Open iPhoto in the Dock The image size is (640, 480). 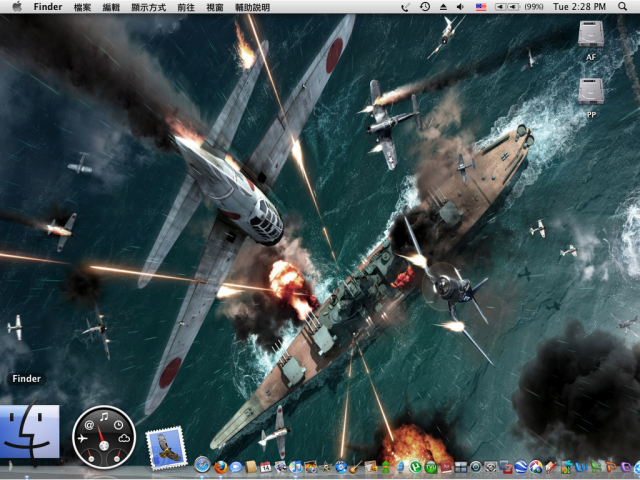point(311,467)
